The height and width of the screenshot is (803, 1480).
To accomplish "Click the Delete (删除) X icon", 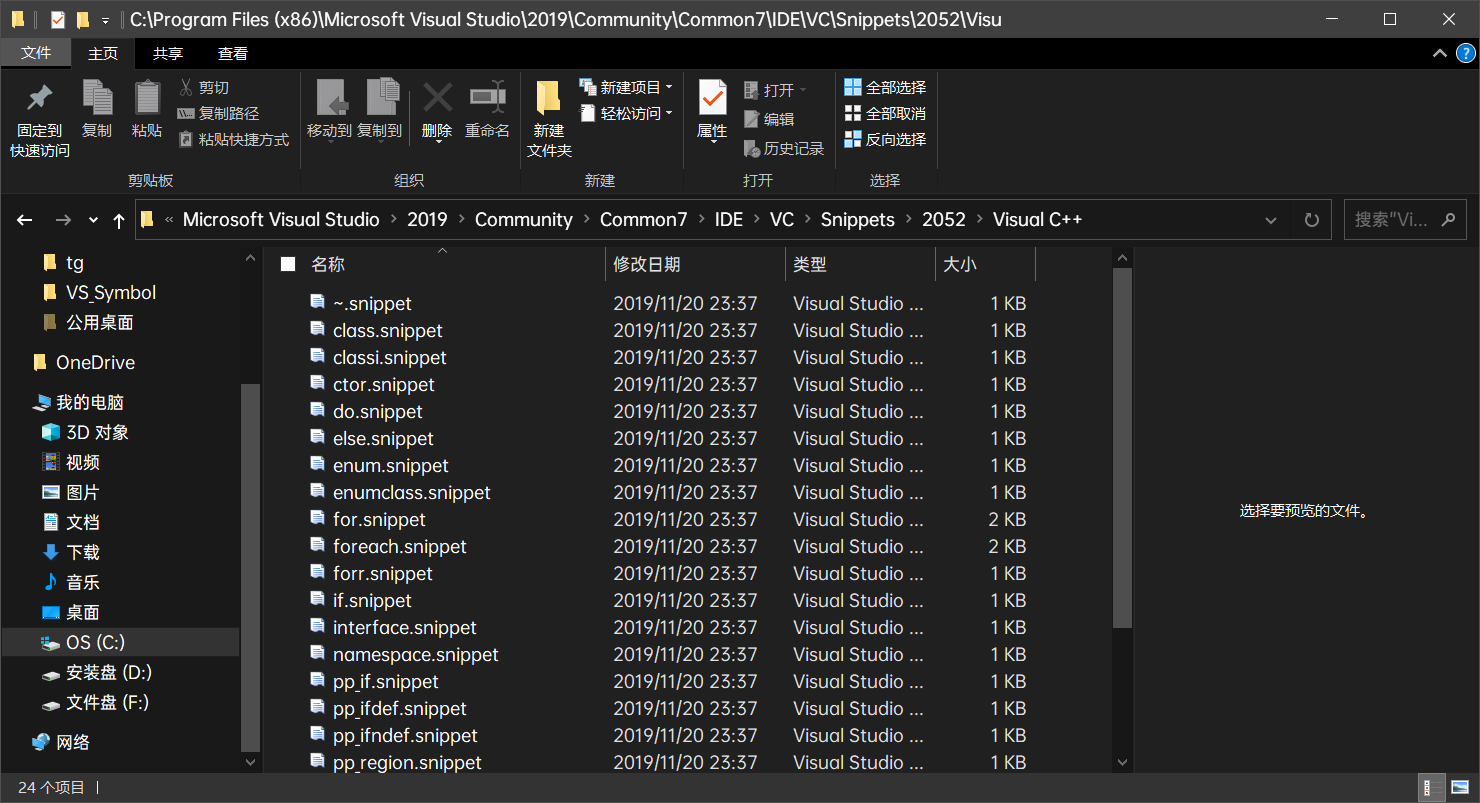I will tap(437, 98).
